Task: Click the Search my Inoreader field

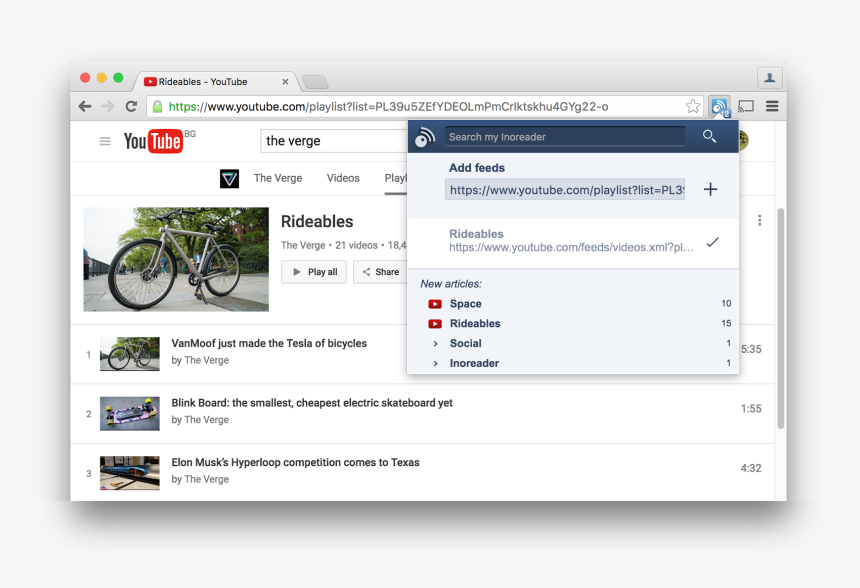Action: point(564,137)
